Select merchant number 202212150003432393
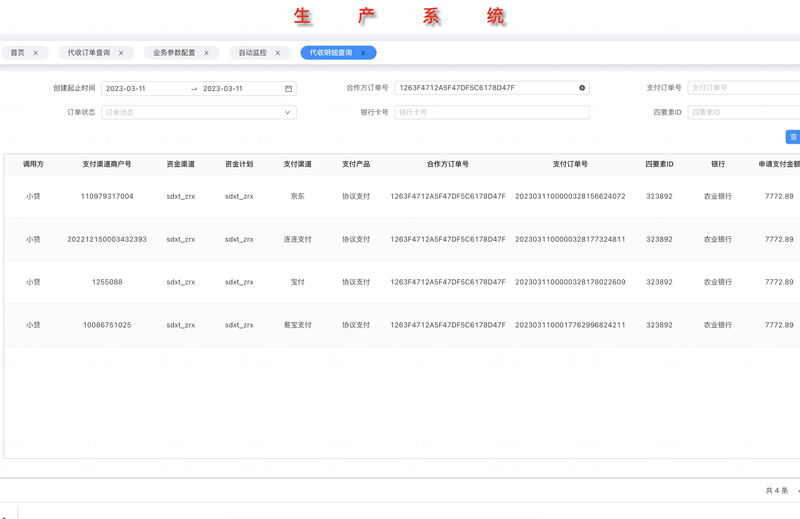 point(107,239)
